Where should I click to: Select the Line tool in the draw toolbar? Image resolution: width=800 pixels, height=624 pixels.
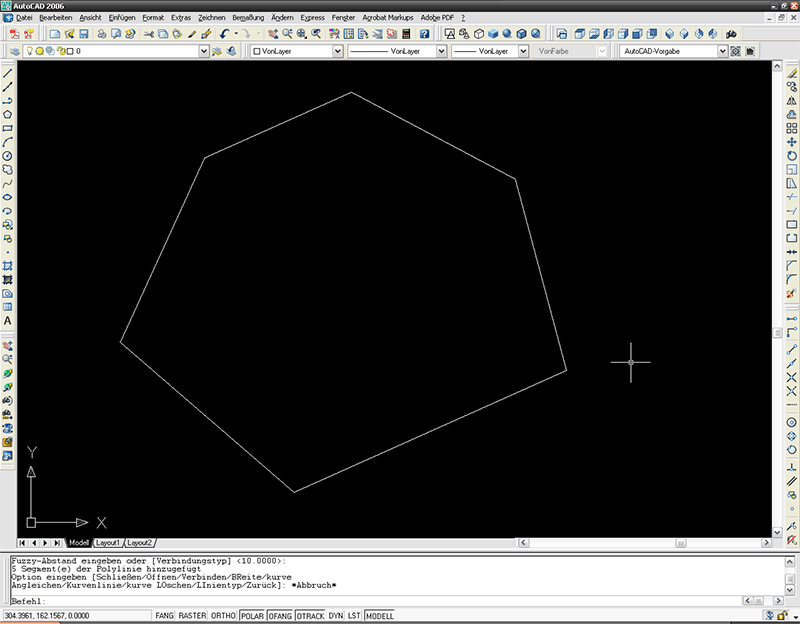click(x=7, y=73)
